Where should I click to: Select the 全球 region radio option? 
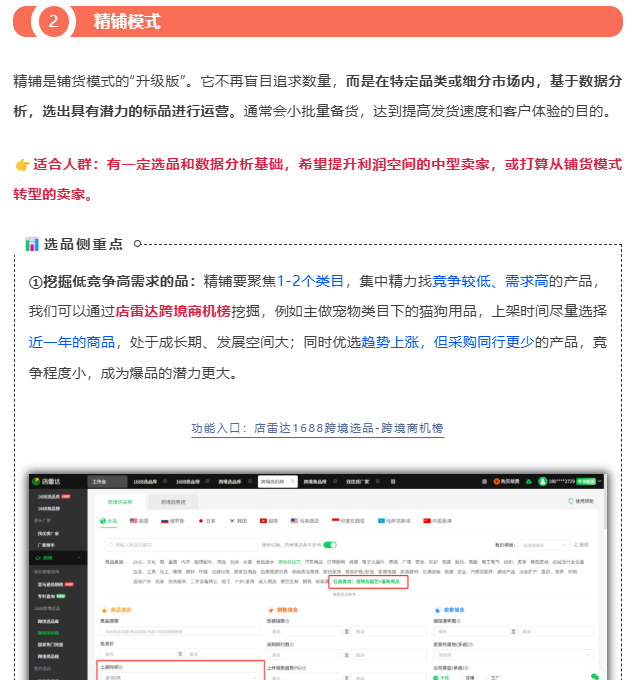(x=104, y=521)
